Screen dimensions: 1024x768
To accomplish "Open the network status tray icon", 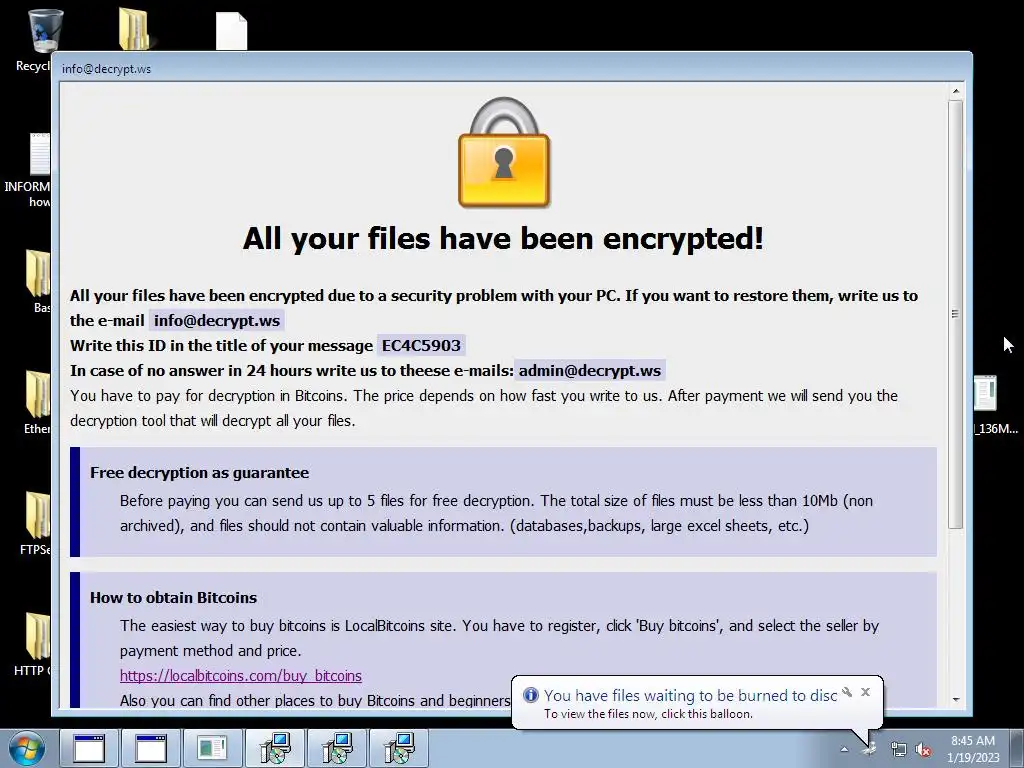I will (x=899, y=749).
